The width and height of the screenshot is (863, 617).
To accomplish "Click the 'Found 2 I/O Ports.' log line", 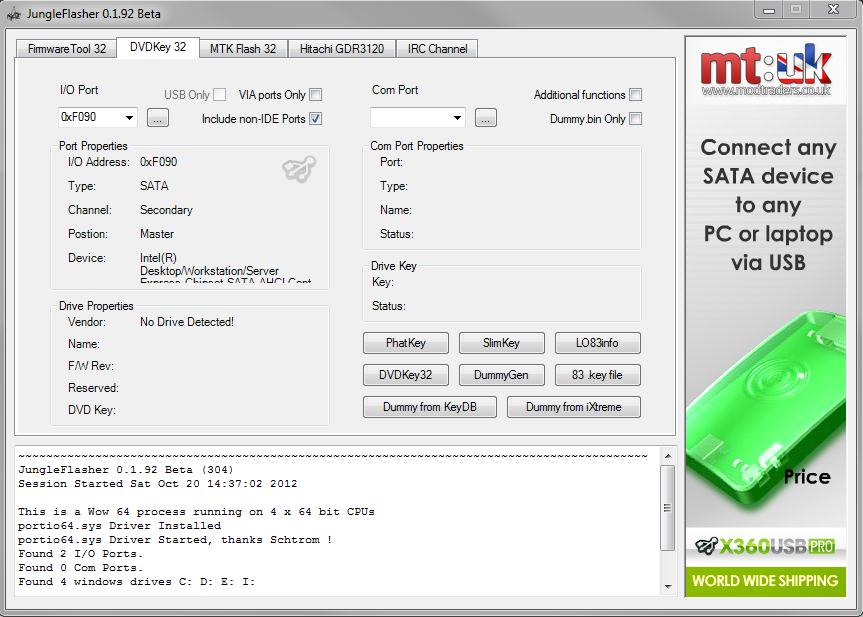I will [x=80, y=554].
